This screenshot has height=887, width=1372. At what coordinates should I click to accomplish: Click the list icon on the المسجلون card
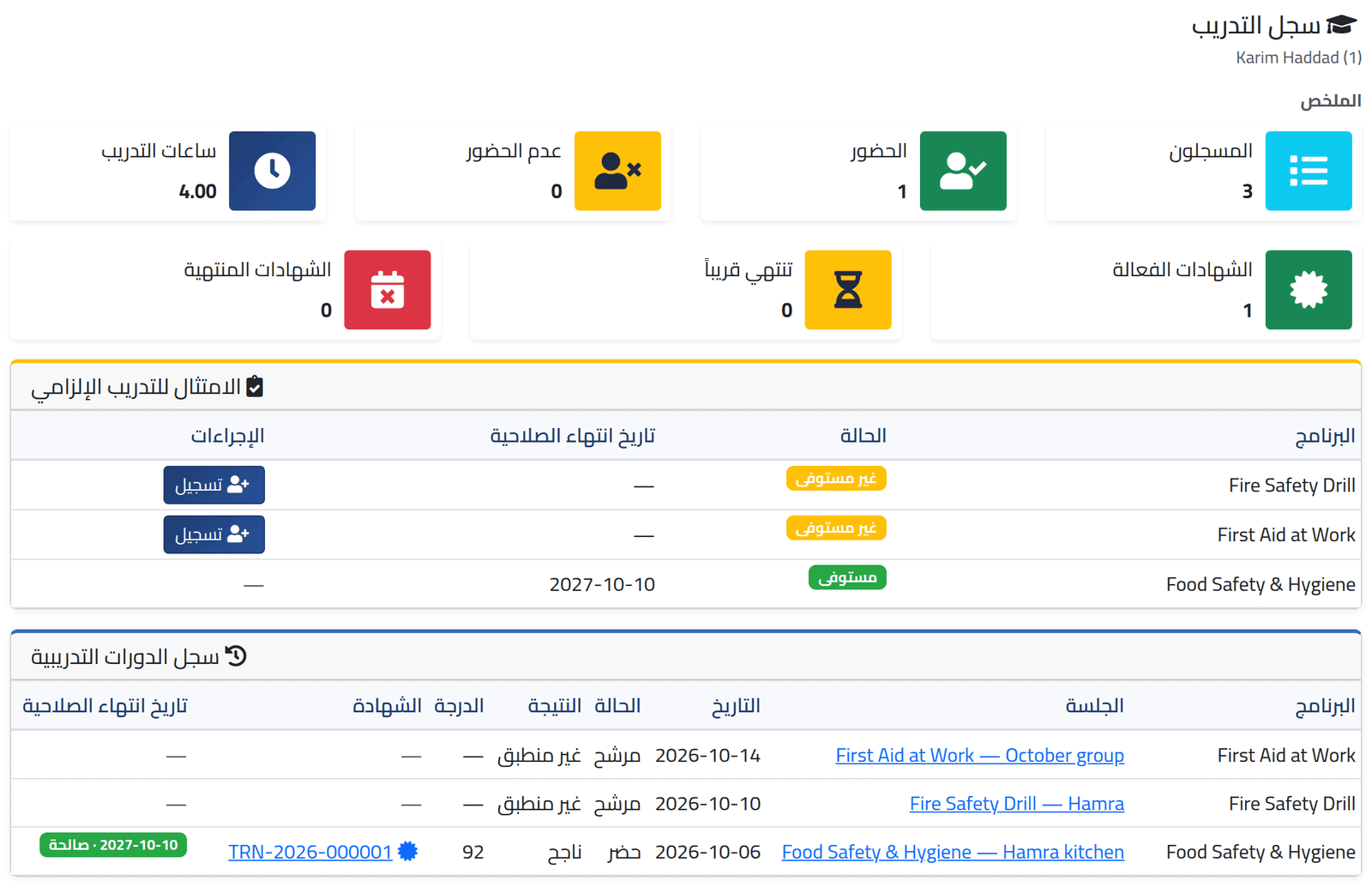[1309, 171]
